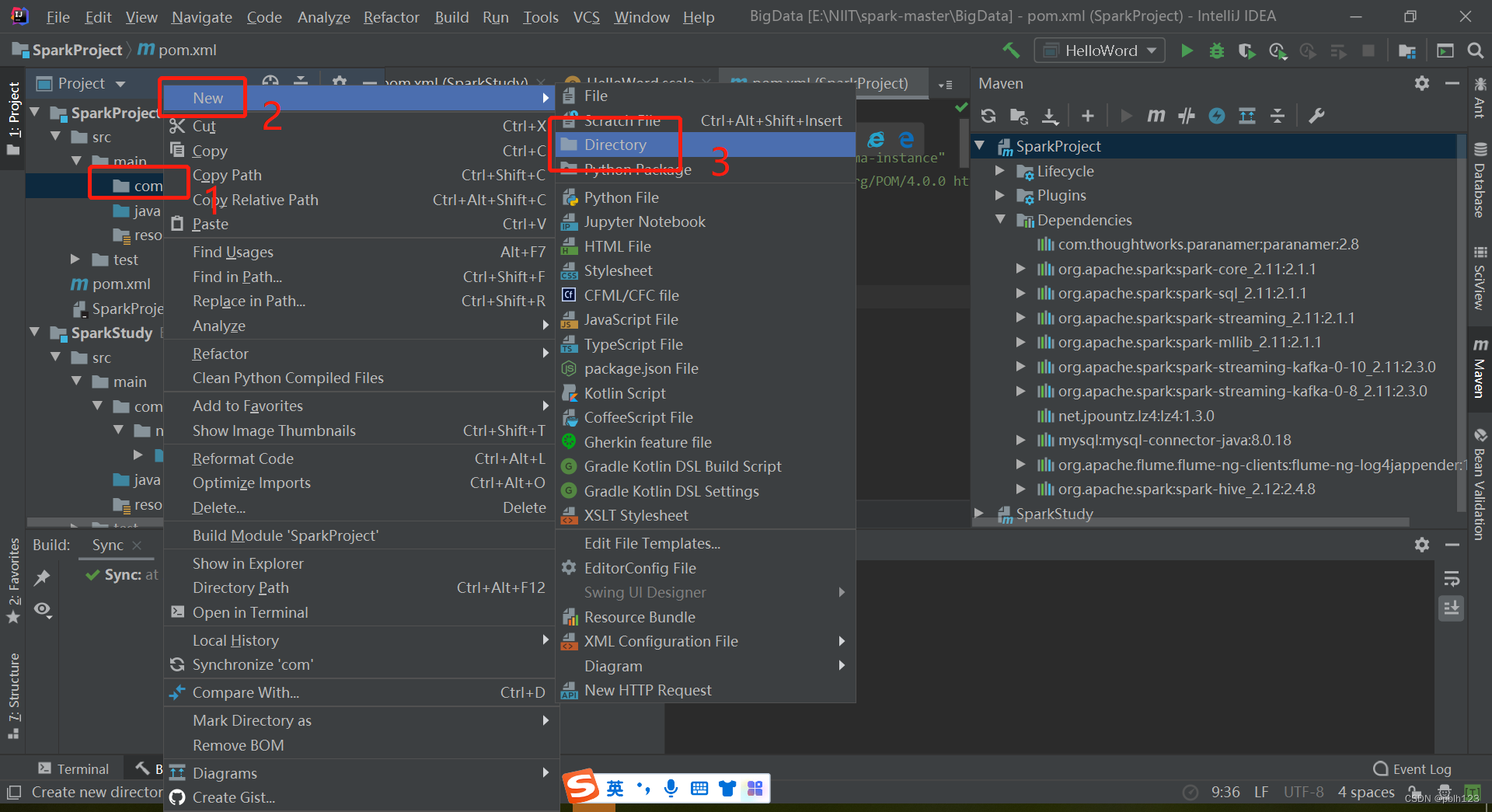Viewport: 1492px width, 812px height.
Task: Toggle soft-wrap in Build output
Action: coord(1452,579)
